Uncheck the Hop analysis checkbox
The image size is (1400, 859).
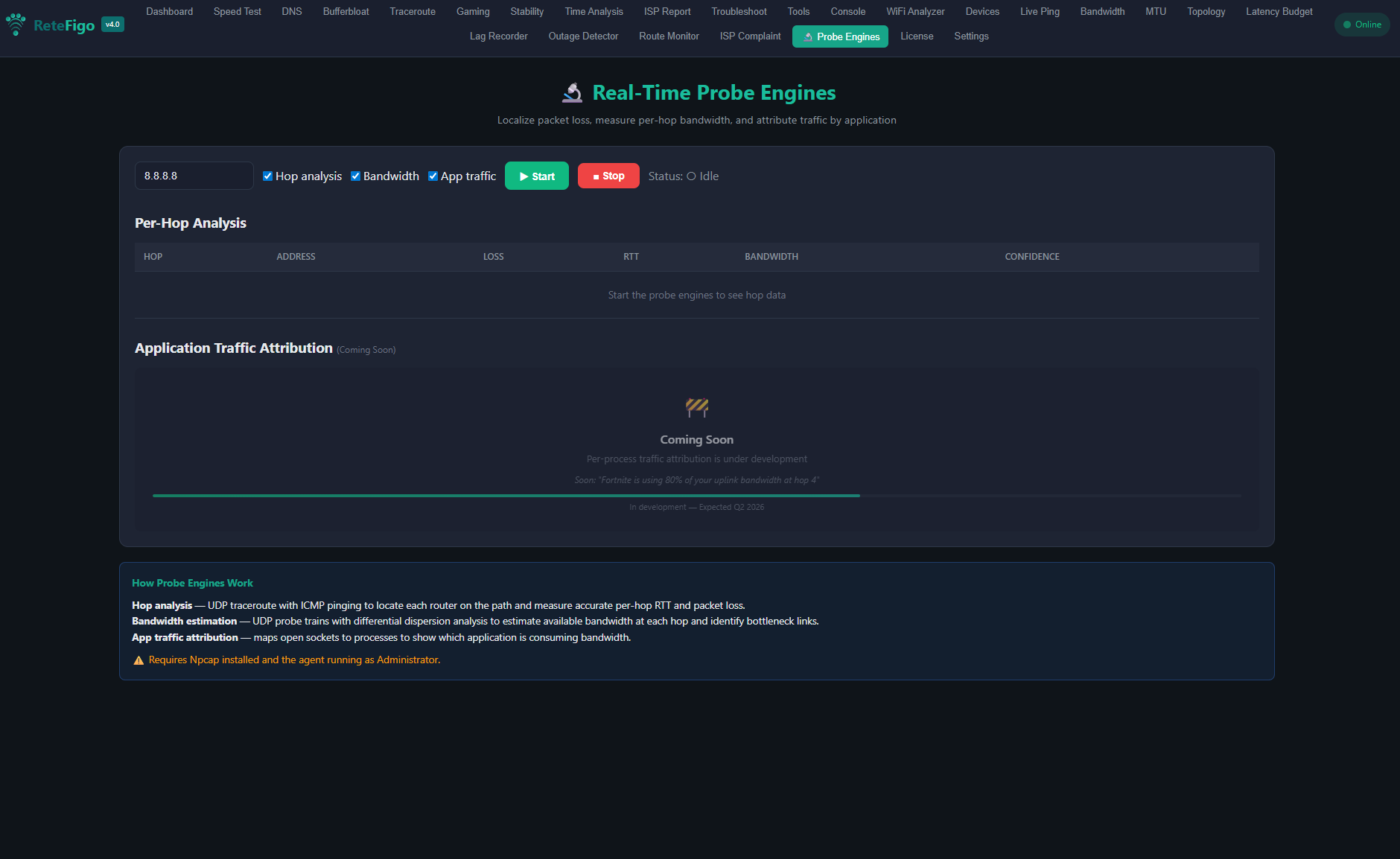[x=267, y=176]
